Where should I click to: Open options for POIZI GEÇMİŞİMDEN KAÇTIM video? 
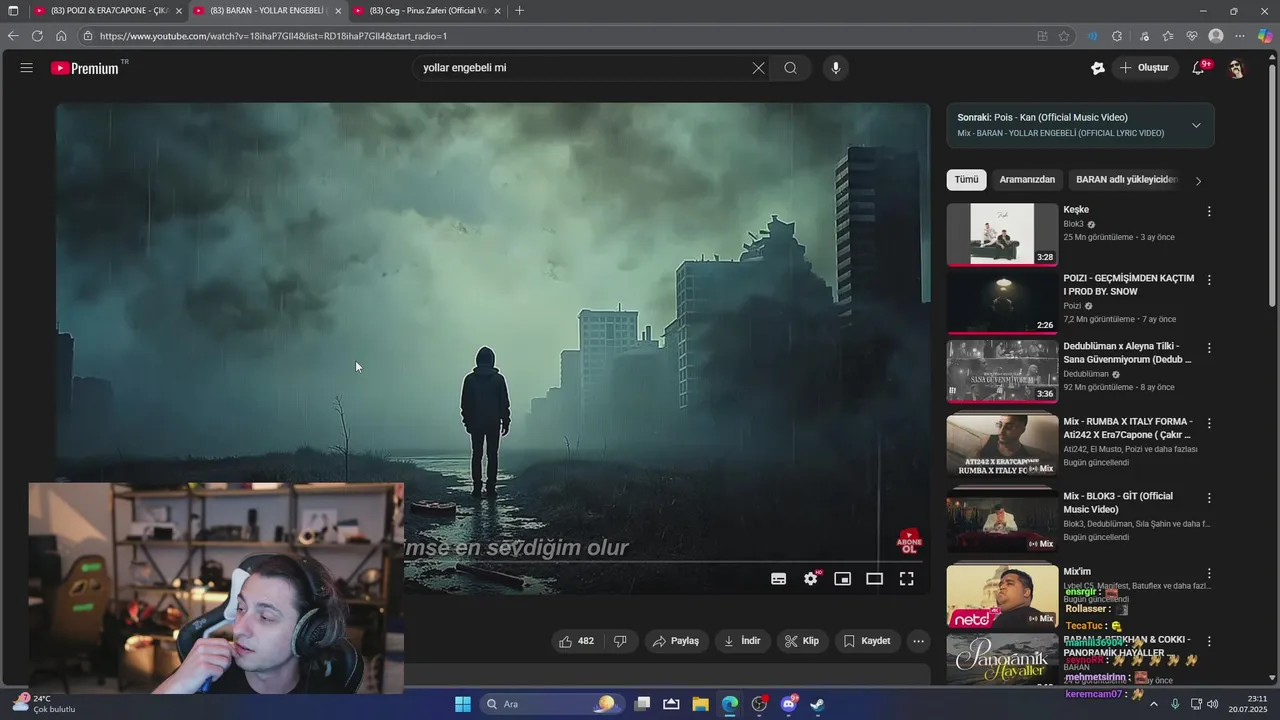click(x=1209, y=280)
